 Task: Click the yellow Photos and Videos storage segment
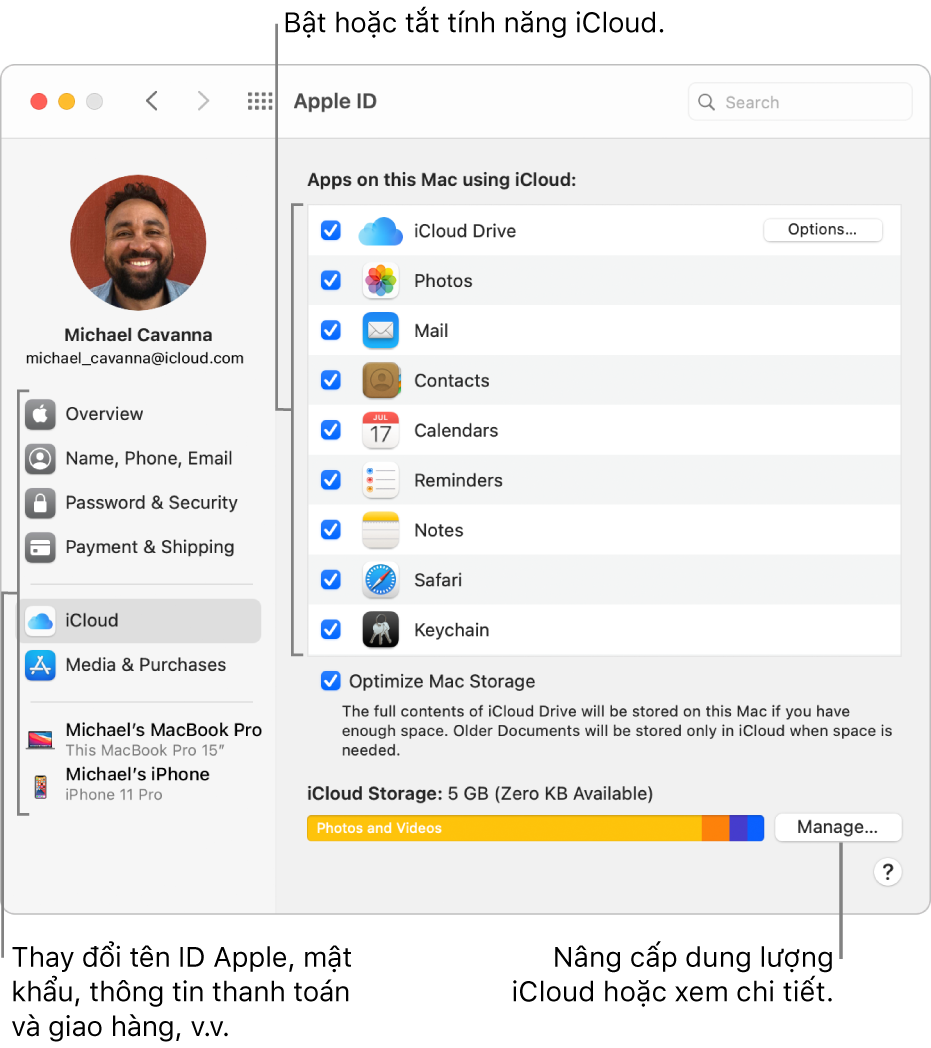point(505,828)
